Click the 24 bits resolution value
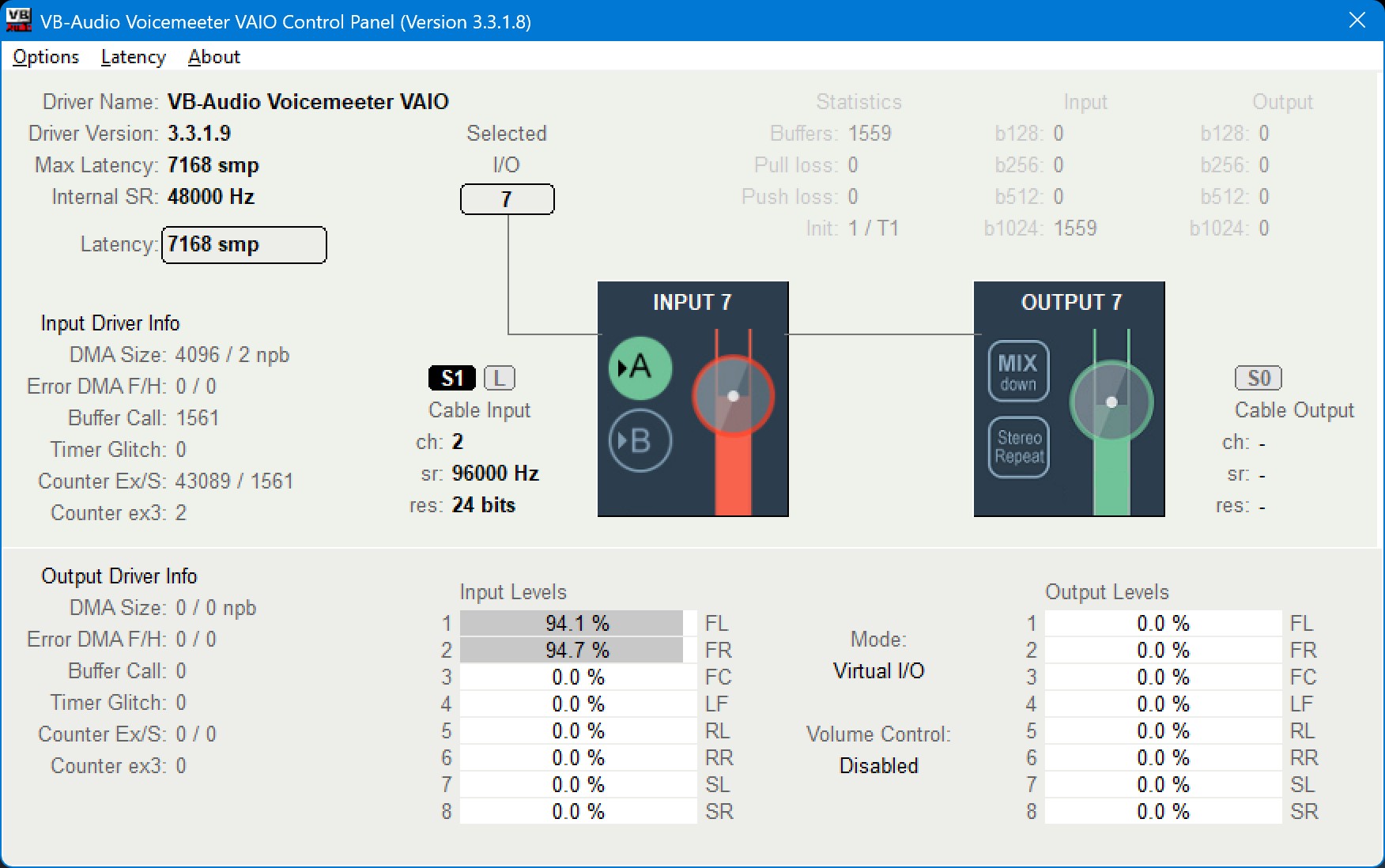 [484, 504]
